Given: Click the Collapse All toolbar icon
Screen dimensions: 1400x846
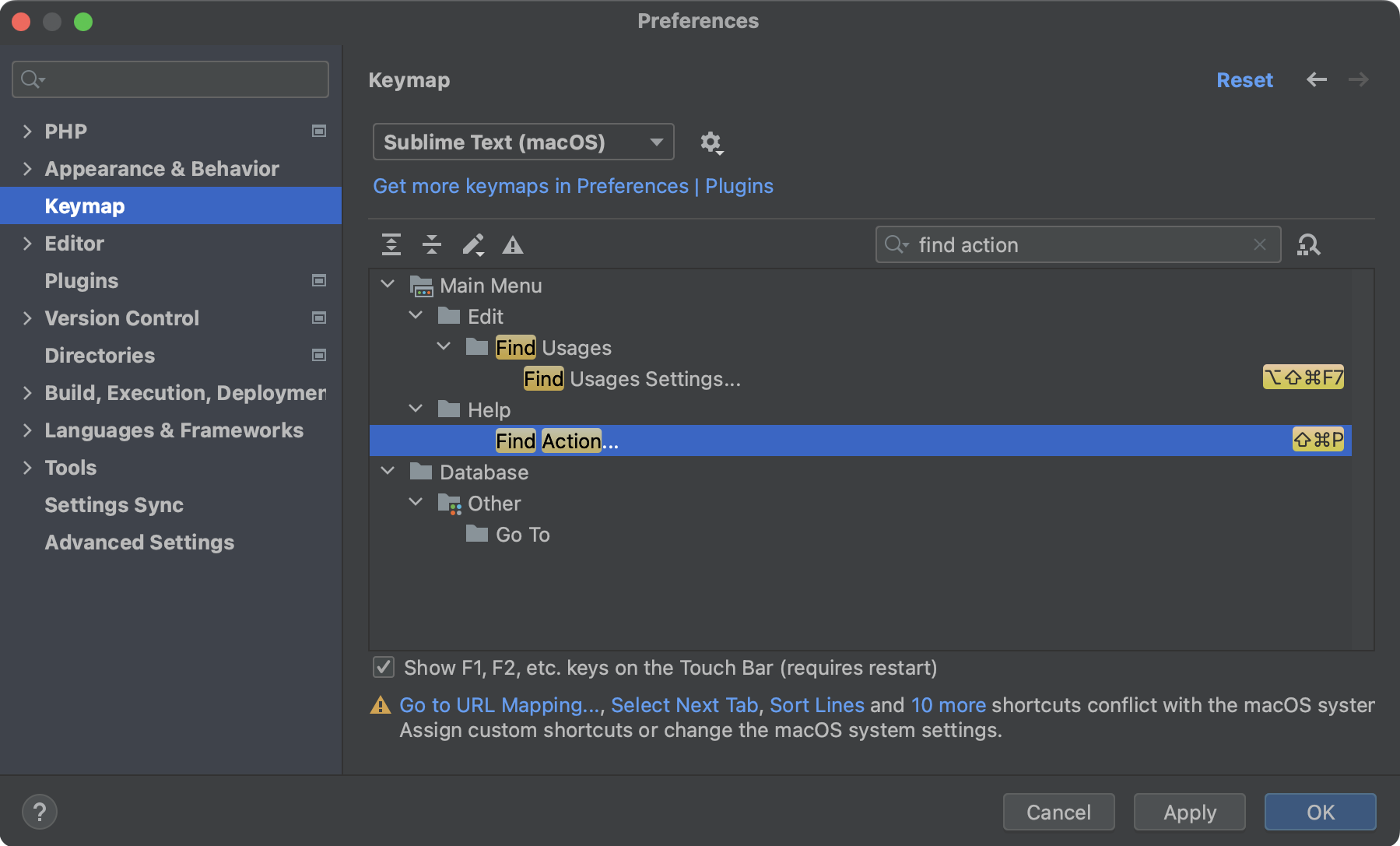Looking at the screenshot, I should tap(432, 245).
